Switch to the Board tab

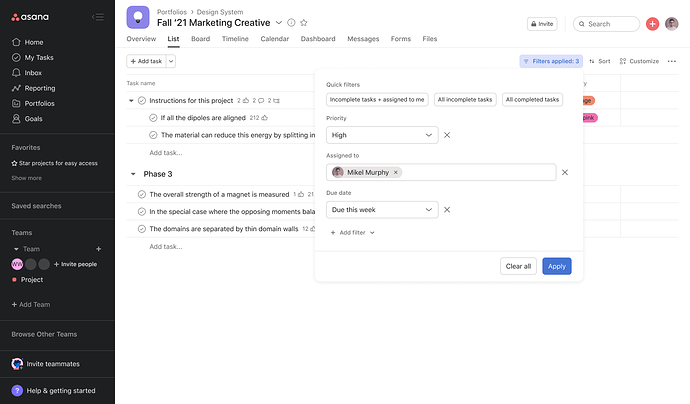pos(200,39)
